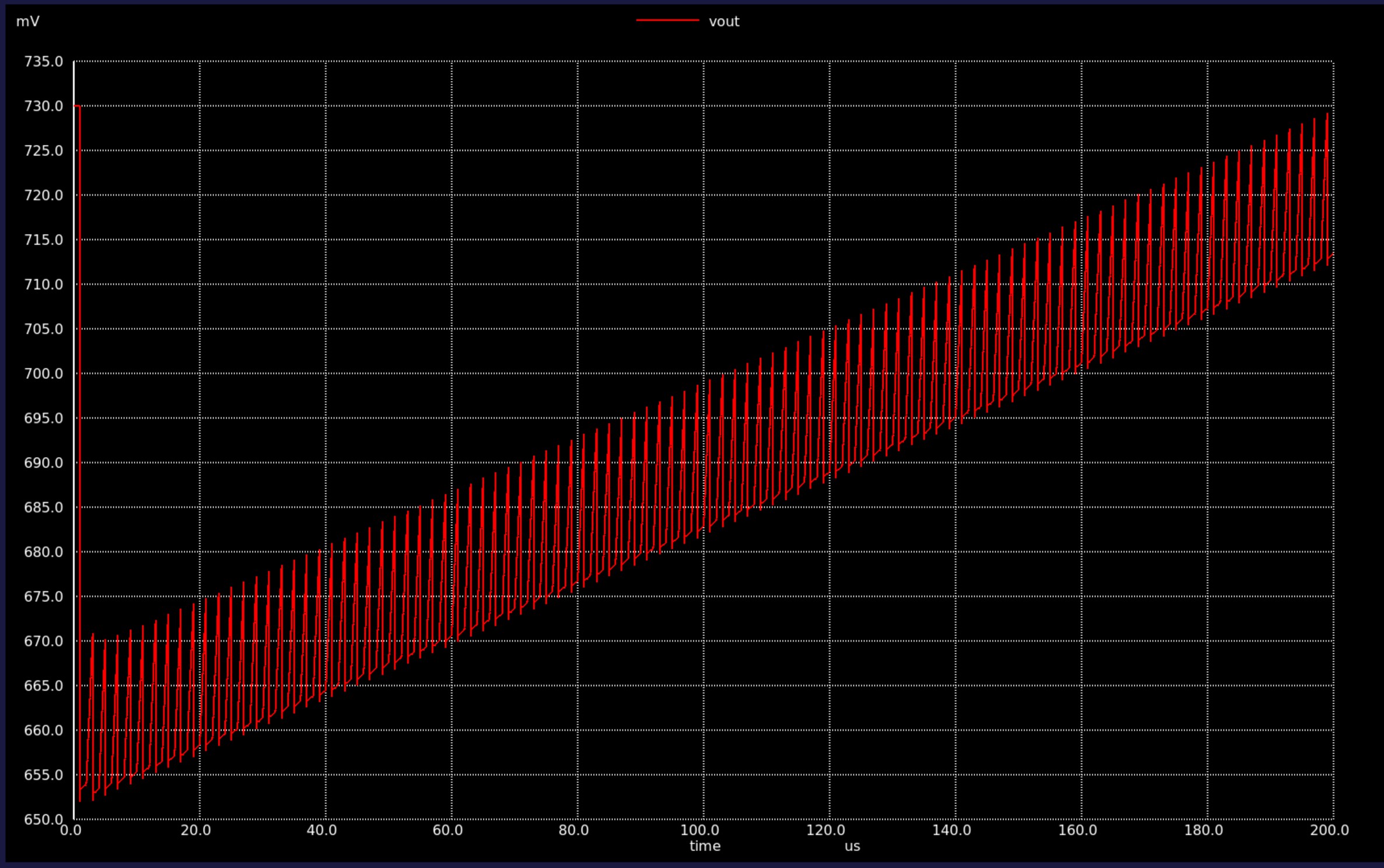Image resolution: width=1384 pixels, height=868 pixels.
Task: Click the 690.0 y-axis tick label
Action: point(43,463)
